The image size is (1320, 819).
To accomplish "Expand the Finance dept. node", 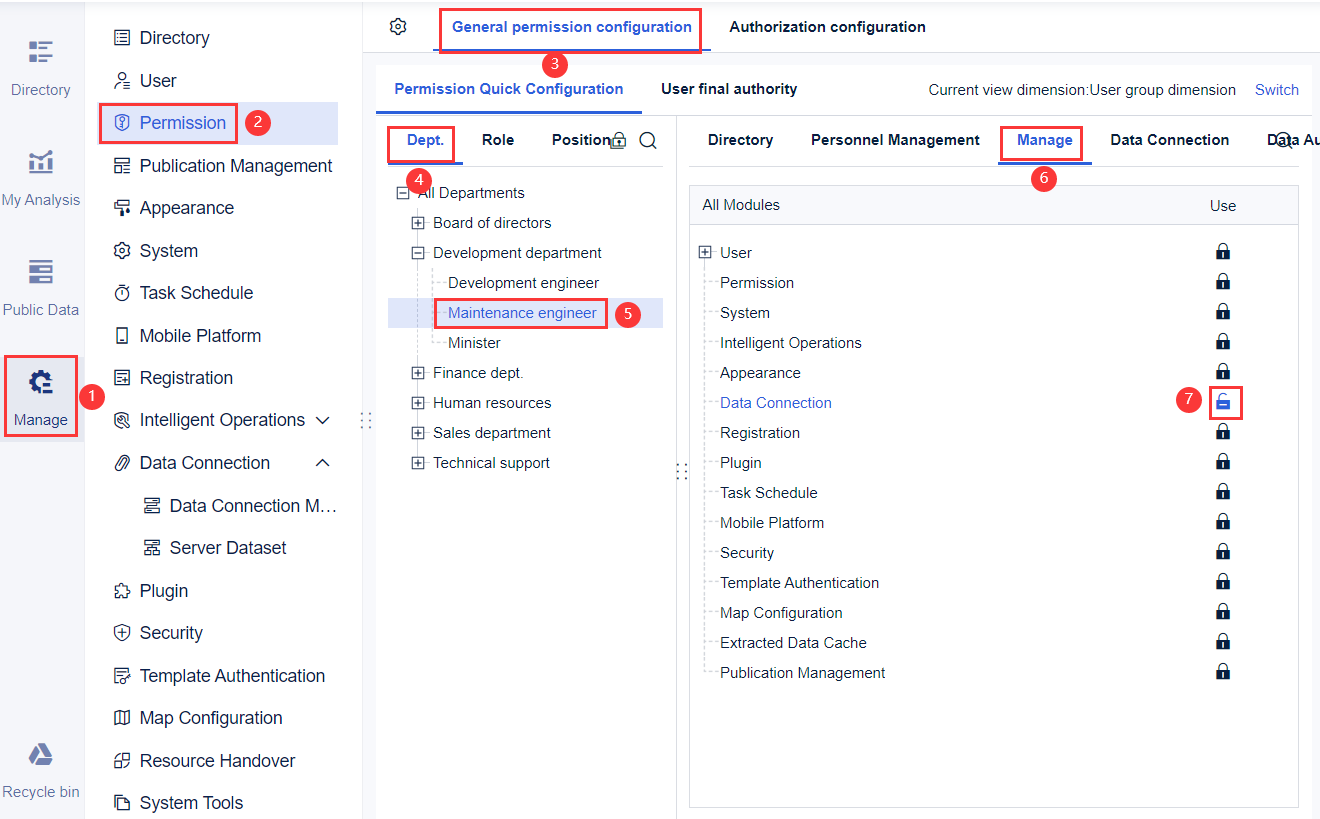I will coord(418,373).
